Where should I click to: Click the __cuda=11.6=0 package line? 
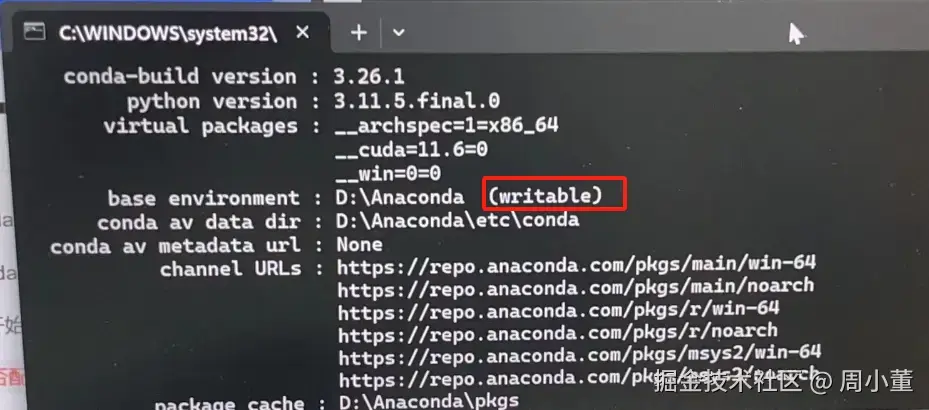point(411,149)
